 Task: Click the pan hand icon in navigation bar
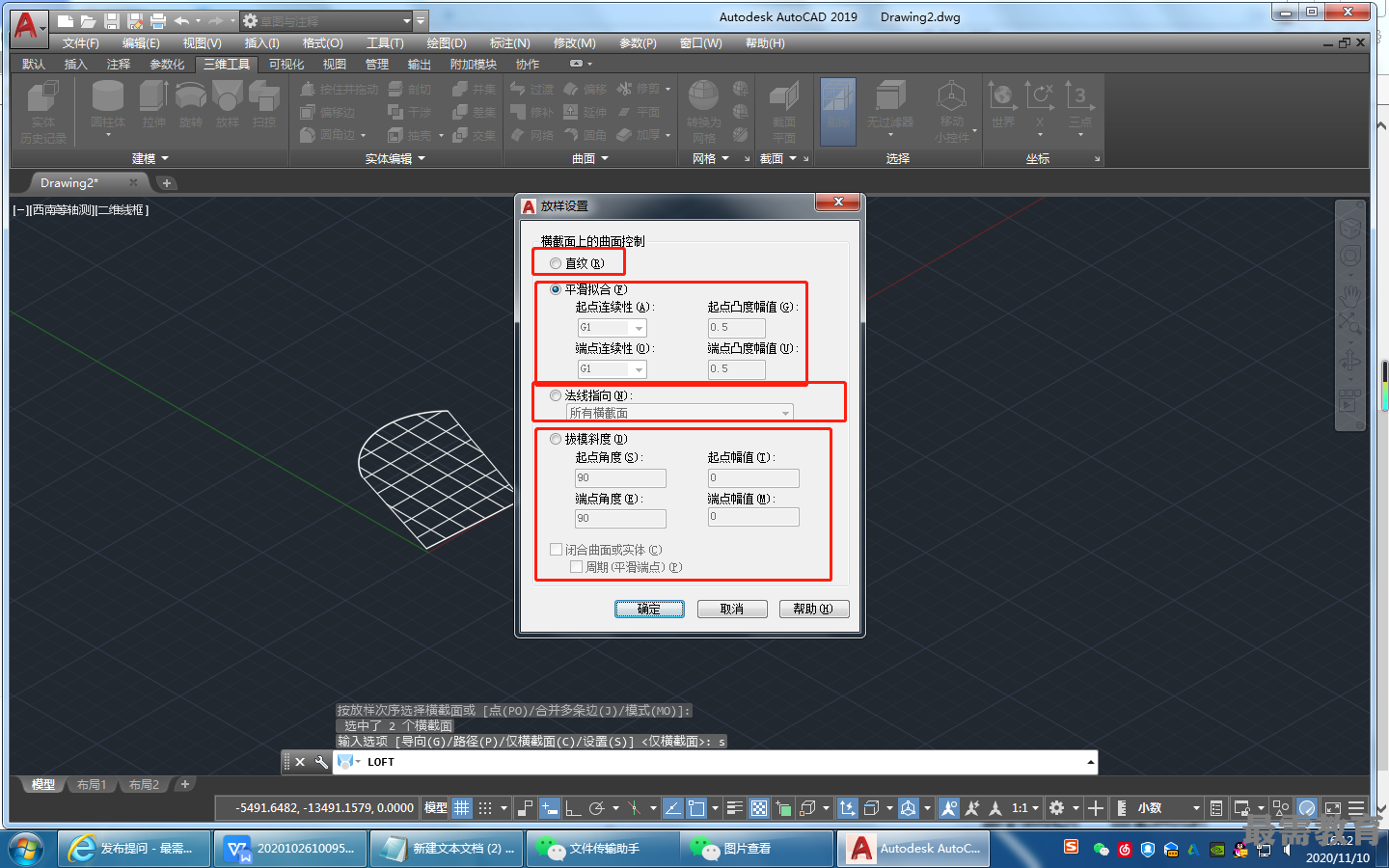pyautogui.click(x=1349, y=295)
